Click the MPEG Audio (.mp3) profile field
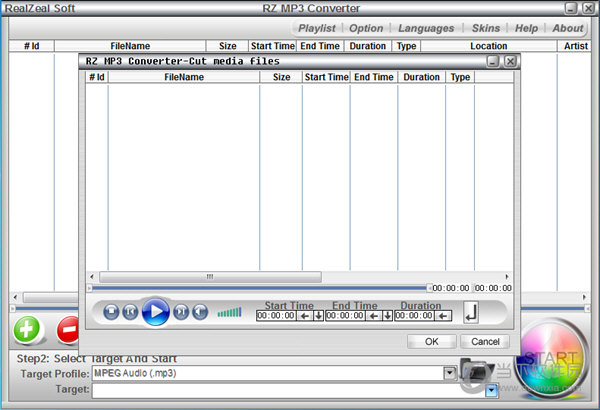 (x=268, y=373)
